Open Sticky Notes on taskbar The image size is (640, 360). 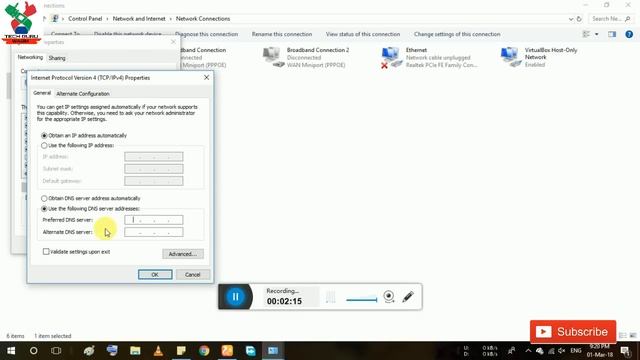coord(181,351)
